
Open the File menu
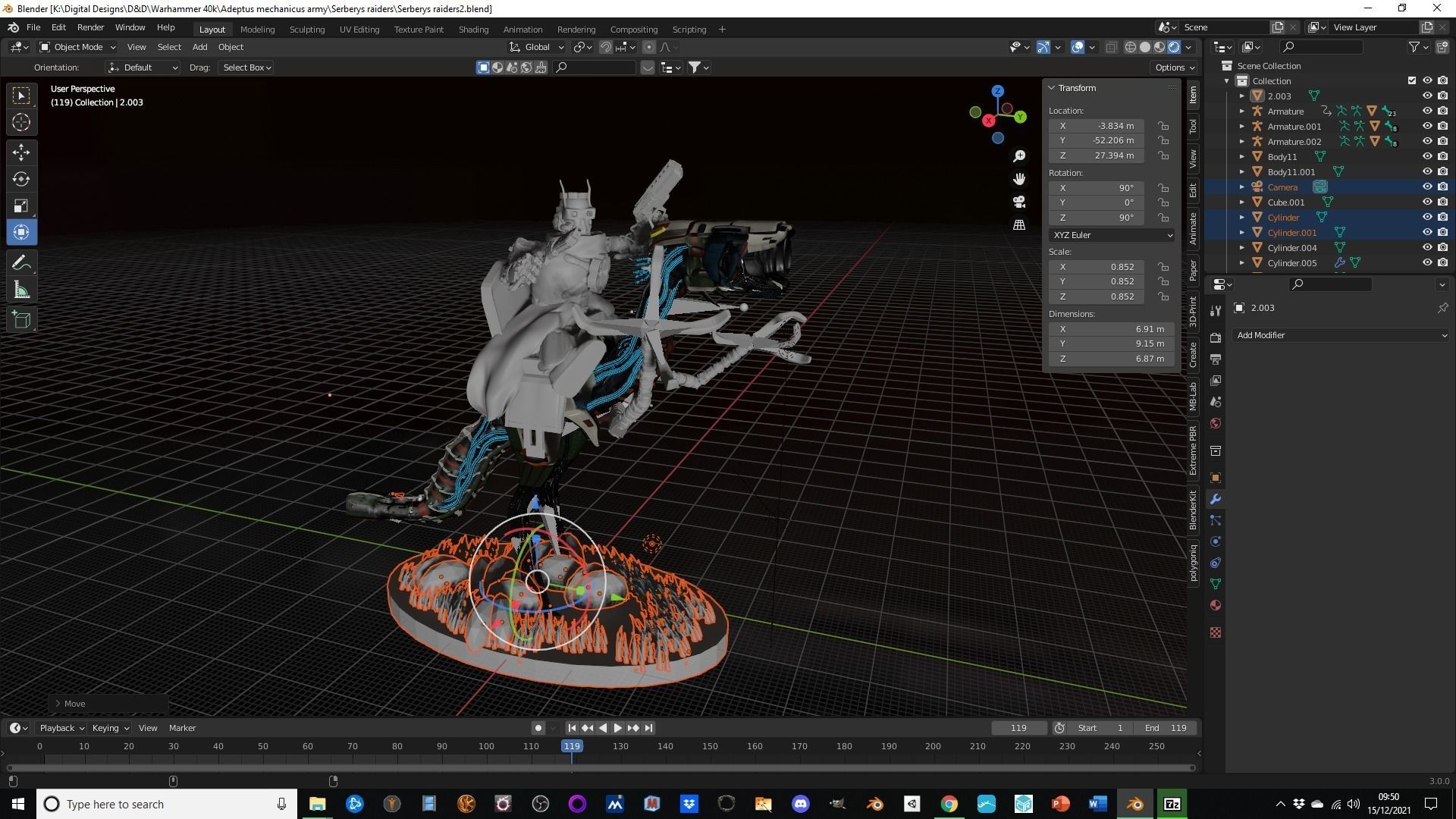pyautogui.click(x=33, y=27)
